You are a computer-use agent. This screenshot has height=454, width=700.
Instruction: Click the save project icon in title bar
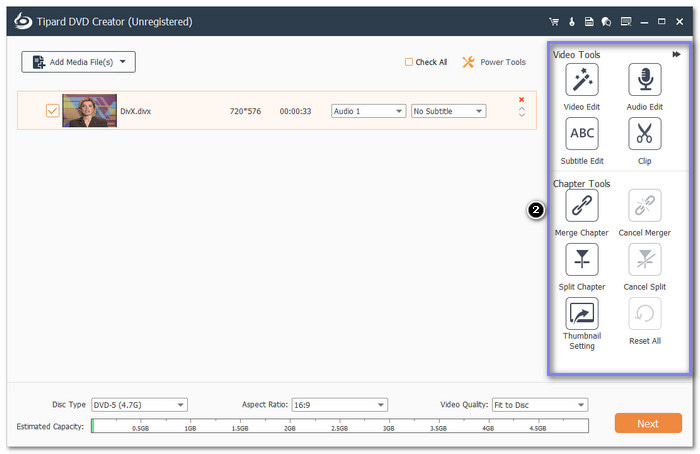tap(589, 21)
